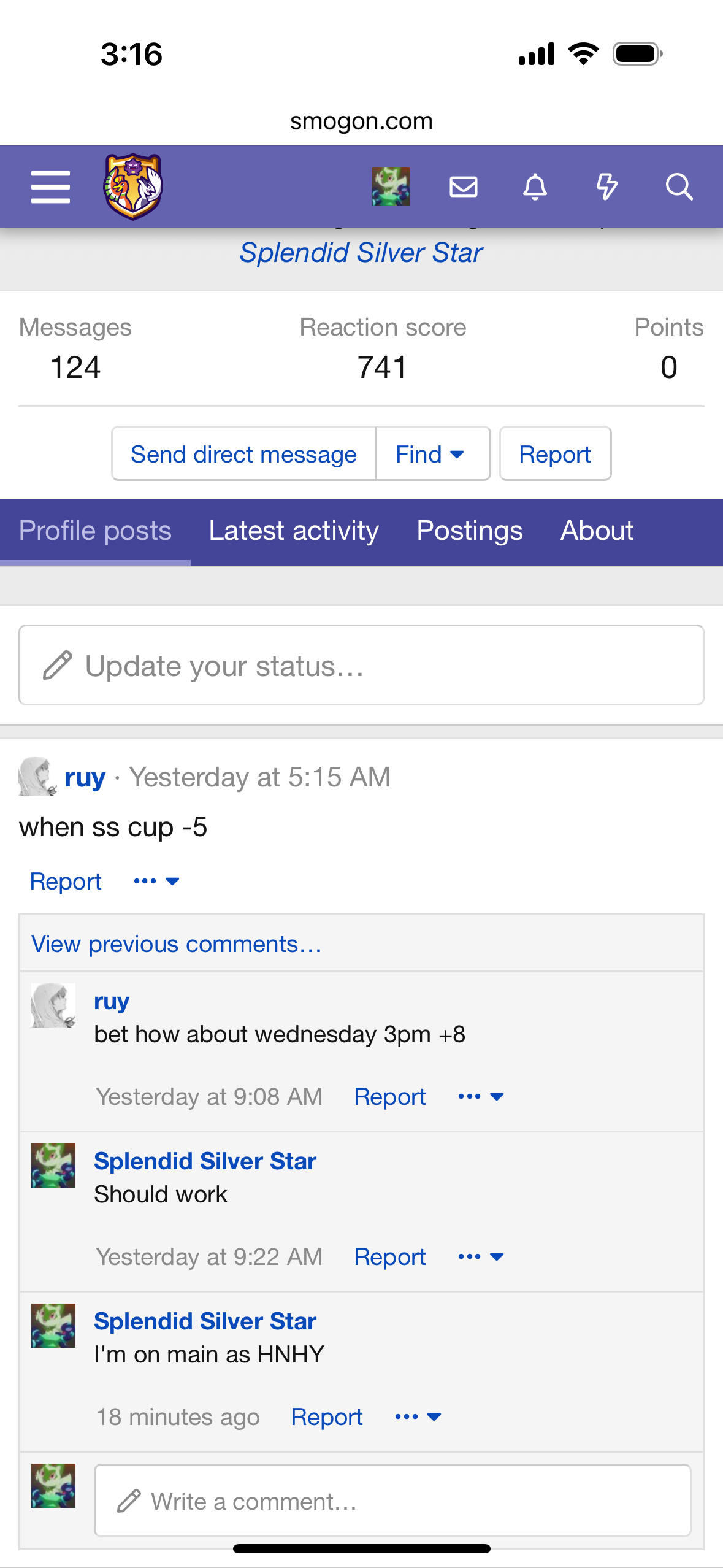Open more options for 'HNHY' comment
Viewport: 723px width, 1568px height.
[418, 1416]
